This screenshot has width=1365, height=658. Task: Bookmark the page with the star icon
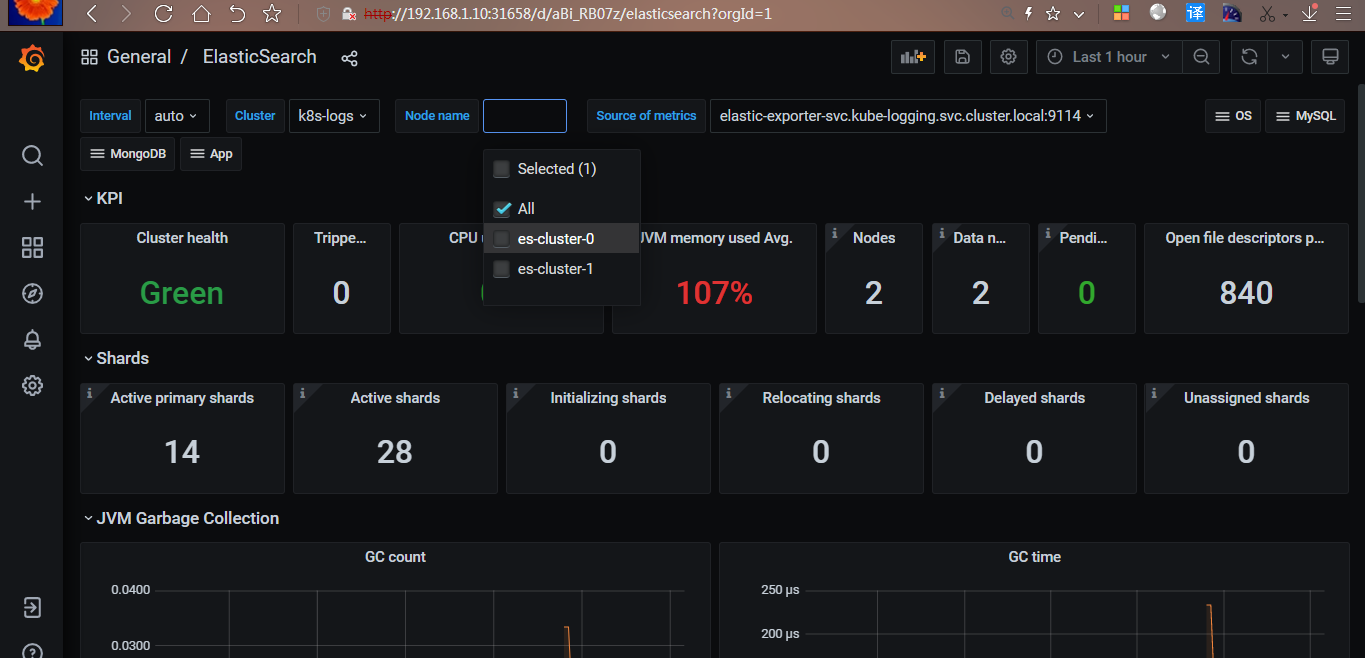271,14
